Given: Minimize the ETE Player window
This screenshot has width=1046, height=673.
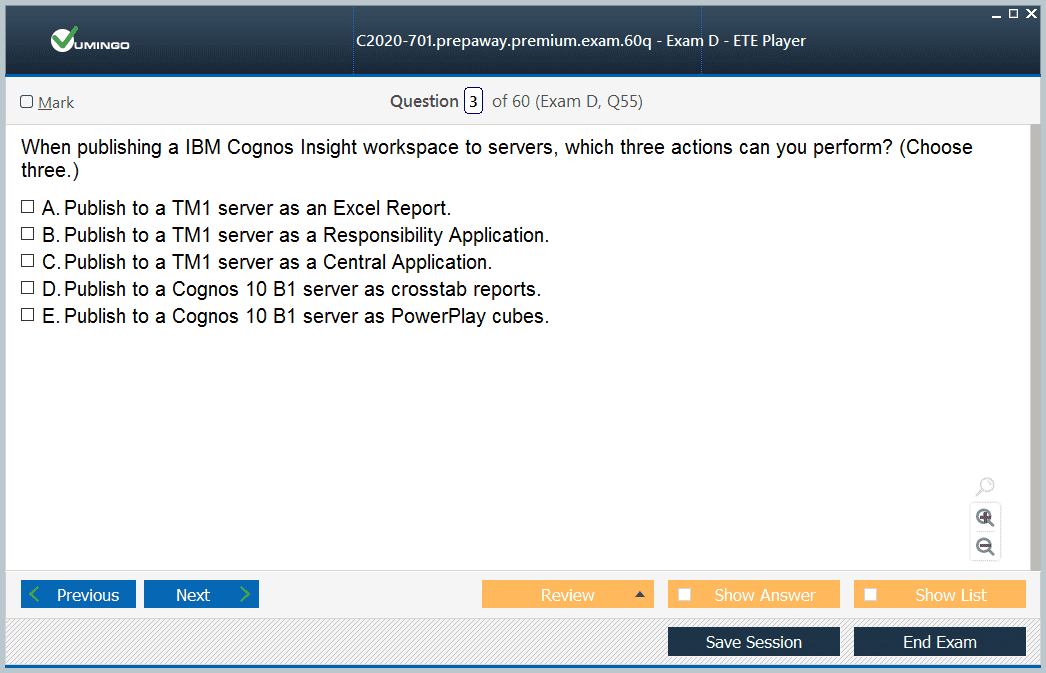Looking at the screenshot, I should 996,14.
